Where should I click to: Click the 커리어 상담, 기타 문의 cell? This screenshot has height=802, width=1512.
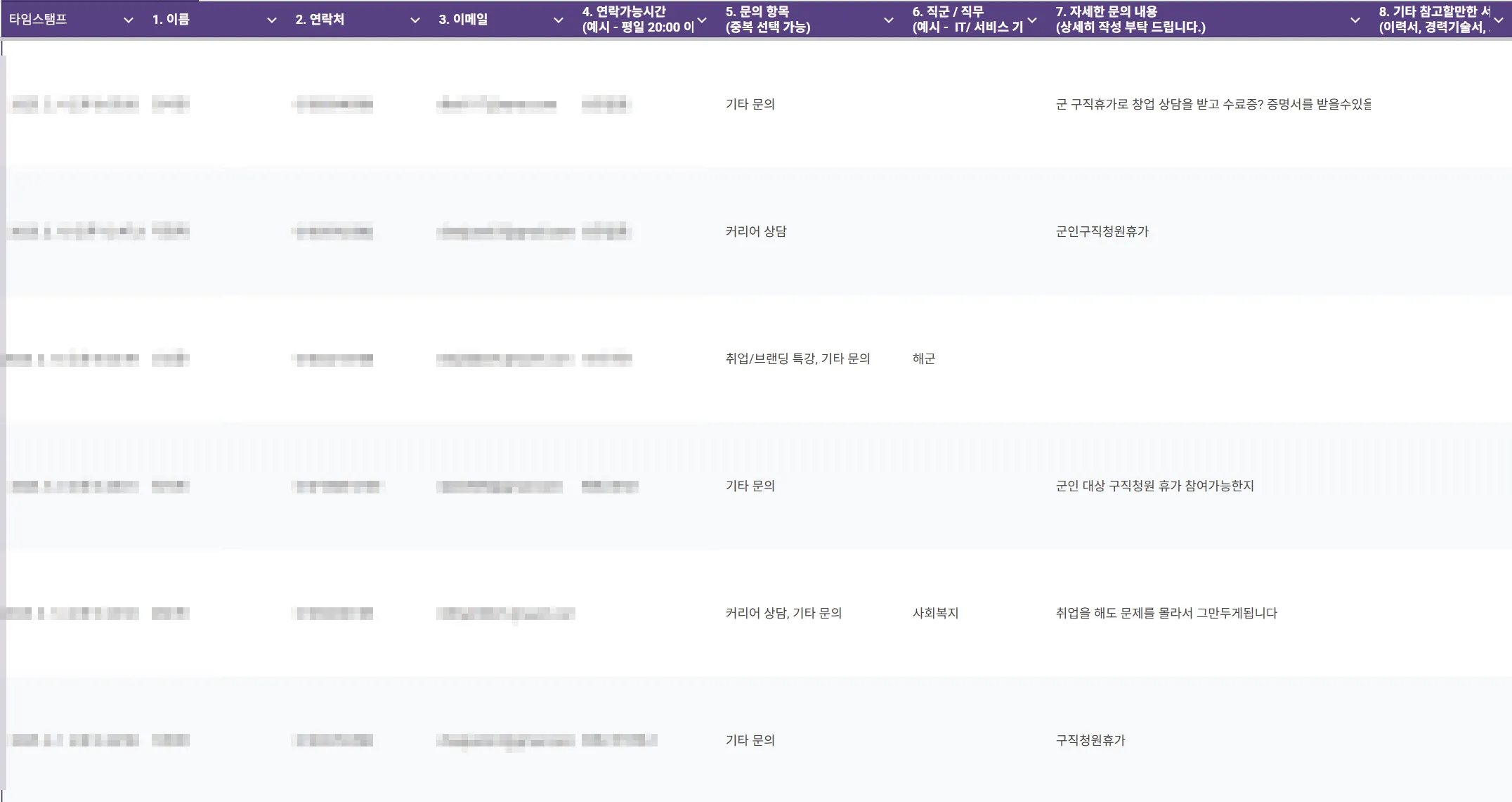[783, 614]
